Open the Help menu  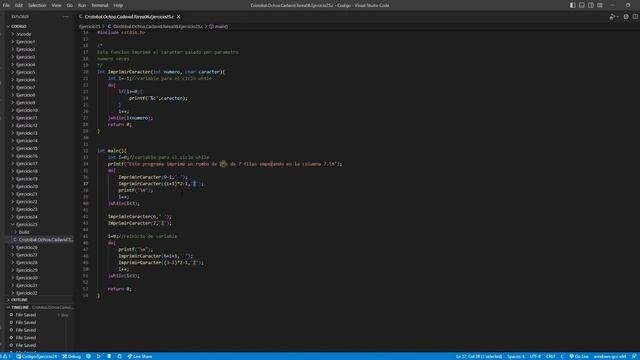tap(118, 5)
